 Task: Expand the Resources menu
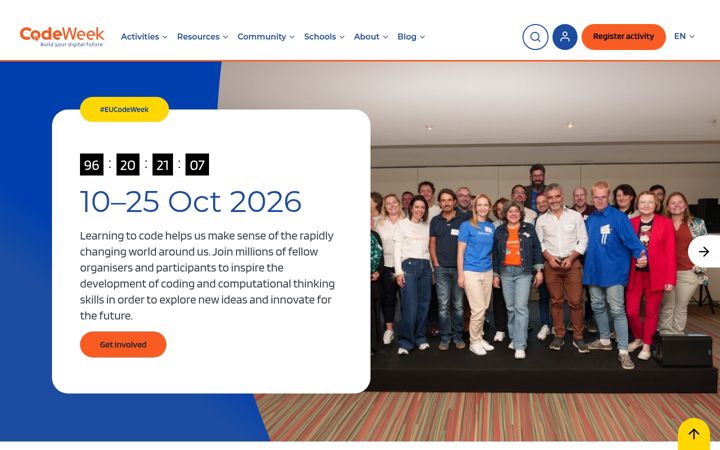click(x=202, y=37)
